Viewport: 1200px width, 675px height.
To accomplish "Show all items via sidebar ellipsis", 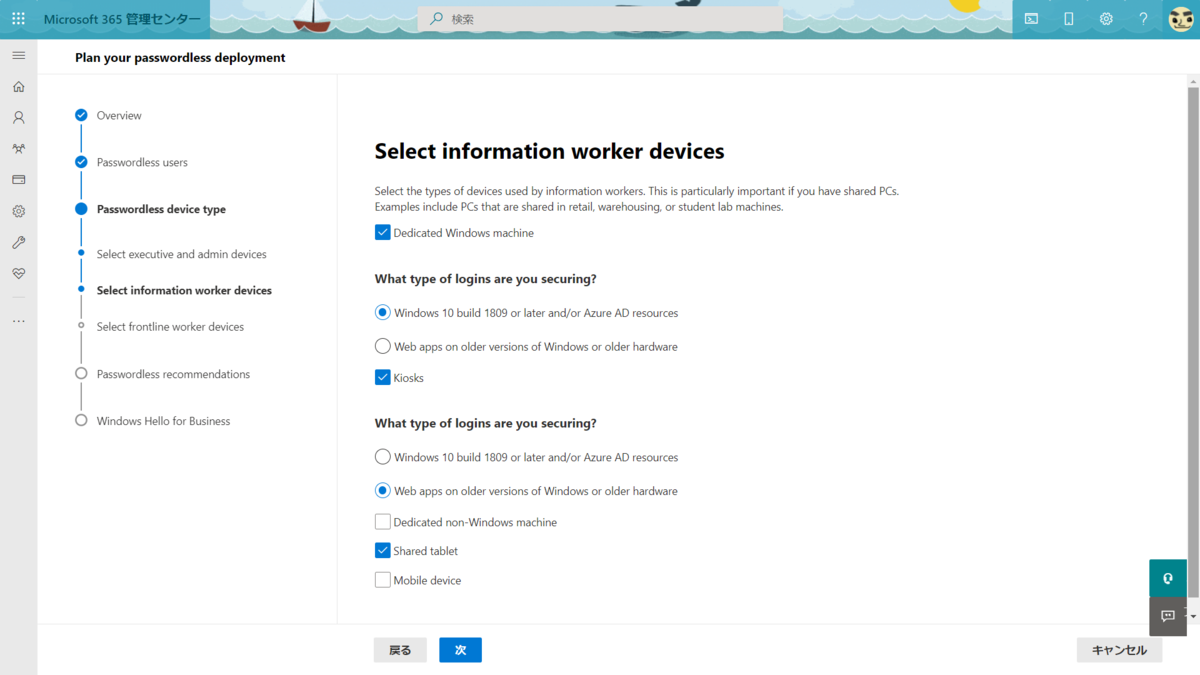I will coord(18,321).
